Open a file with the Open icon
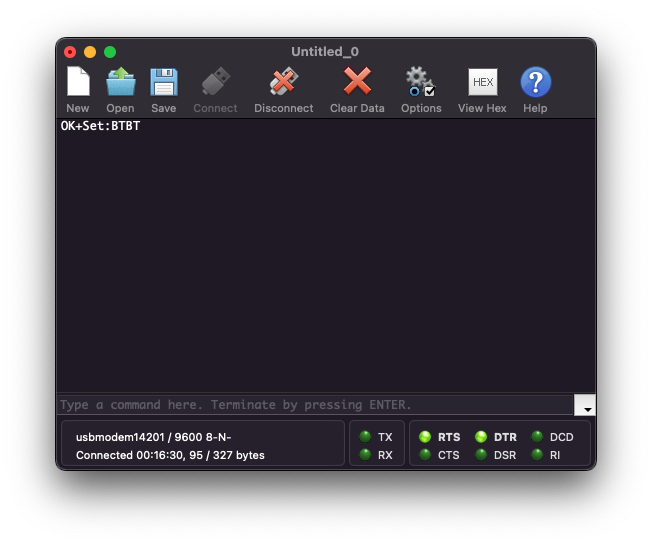Image resolution: width=652 pixels, height=544 pixels. pos(121,82)
